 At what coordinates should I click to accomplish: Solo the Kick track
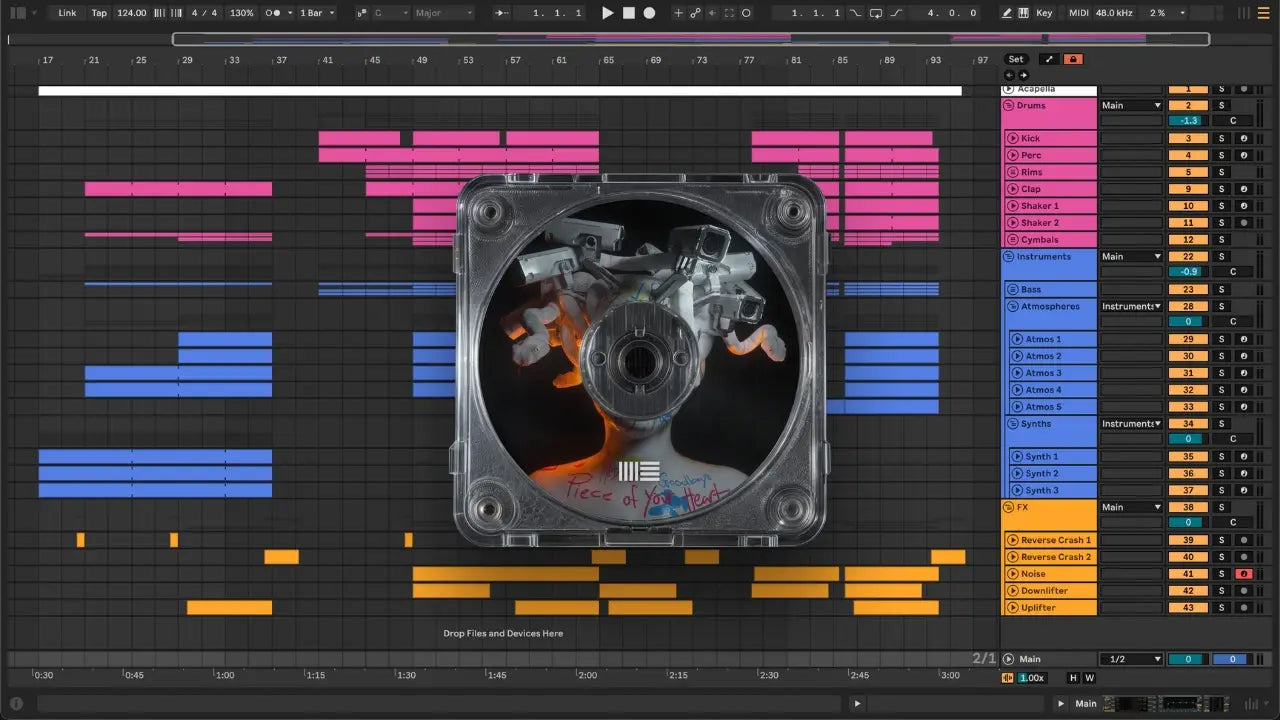[x=1220, y=139]
